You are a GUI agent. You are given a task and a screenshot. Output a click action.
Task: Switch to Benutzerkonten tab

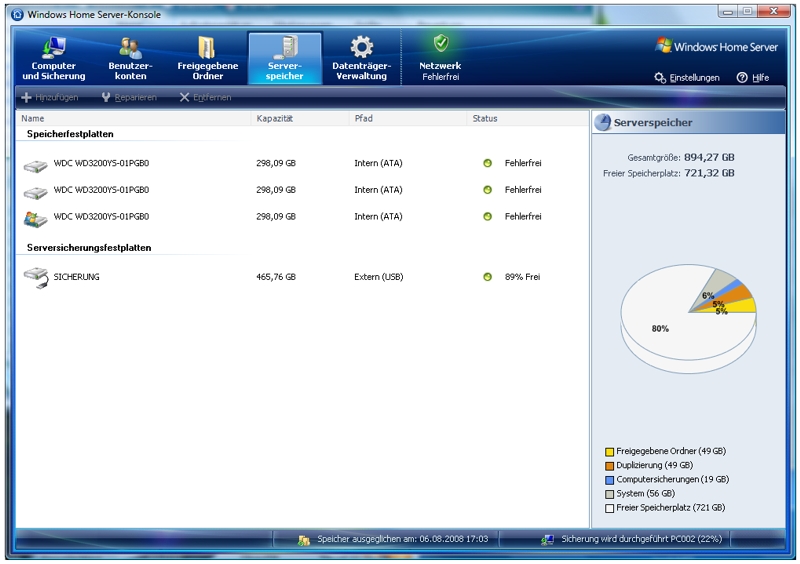click(x=130, y=58)
